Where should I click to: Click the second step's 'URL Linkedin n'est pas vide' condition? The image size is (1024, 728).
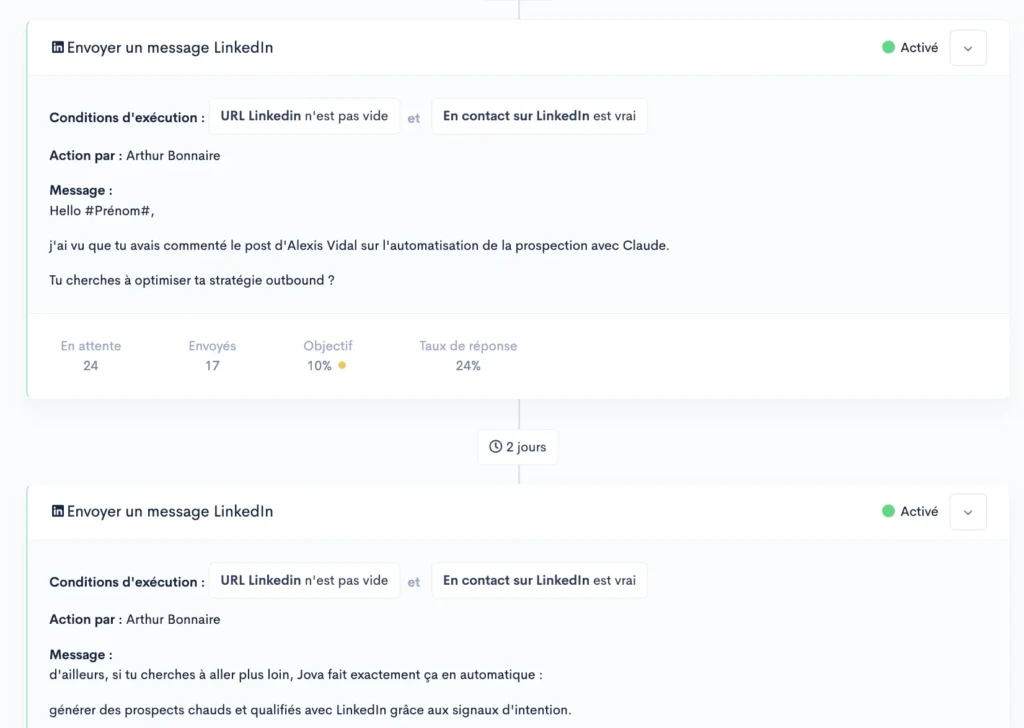tap(304, 580)
